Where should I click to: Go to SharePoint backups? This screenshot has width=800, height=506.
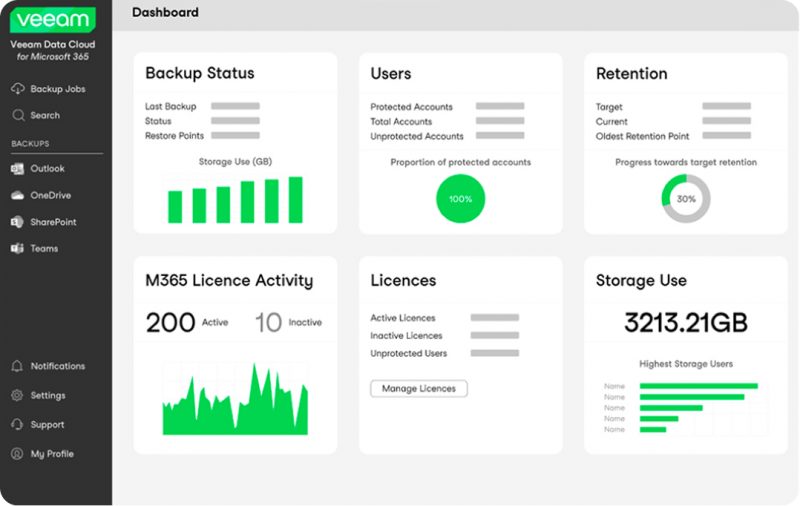[x=53, y=222]
